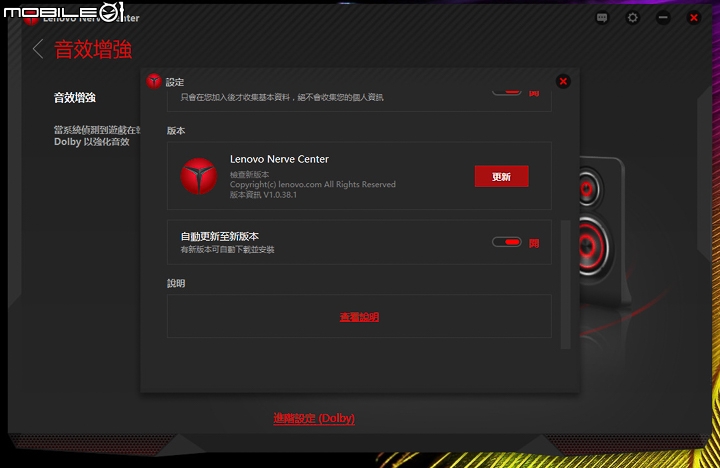Viewport: 720px width, 468px height.
Task: Open the settings gear icon
Action: [633, 18]
